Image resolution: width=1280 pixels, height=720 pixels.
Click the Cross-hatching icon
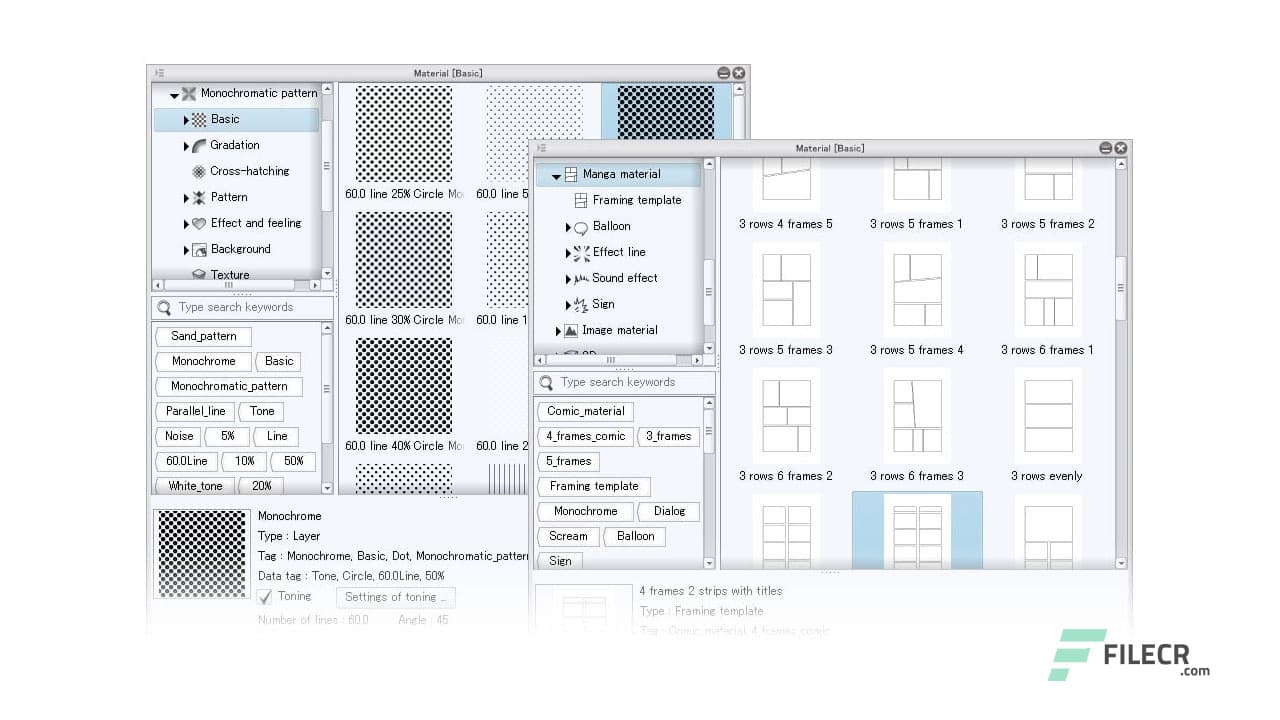pyautogui.click(x=199, y=171)
